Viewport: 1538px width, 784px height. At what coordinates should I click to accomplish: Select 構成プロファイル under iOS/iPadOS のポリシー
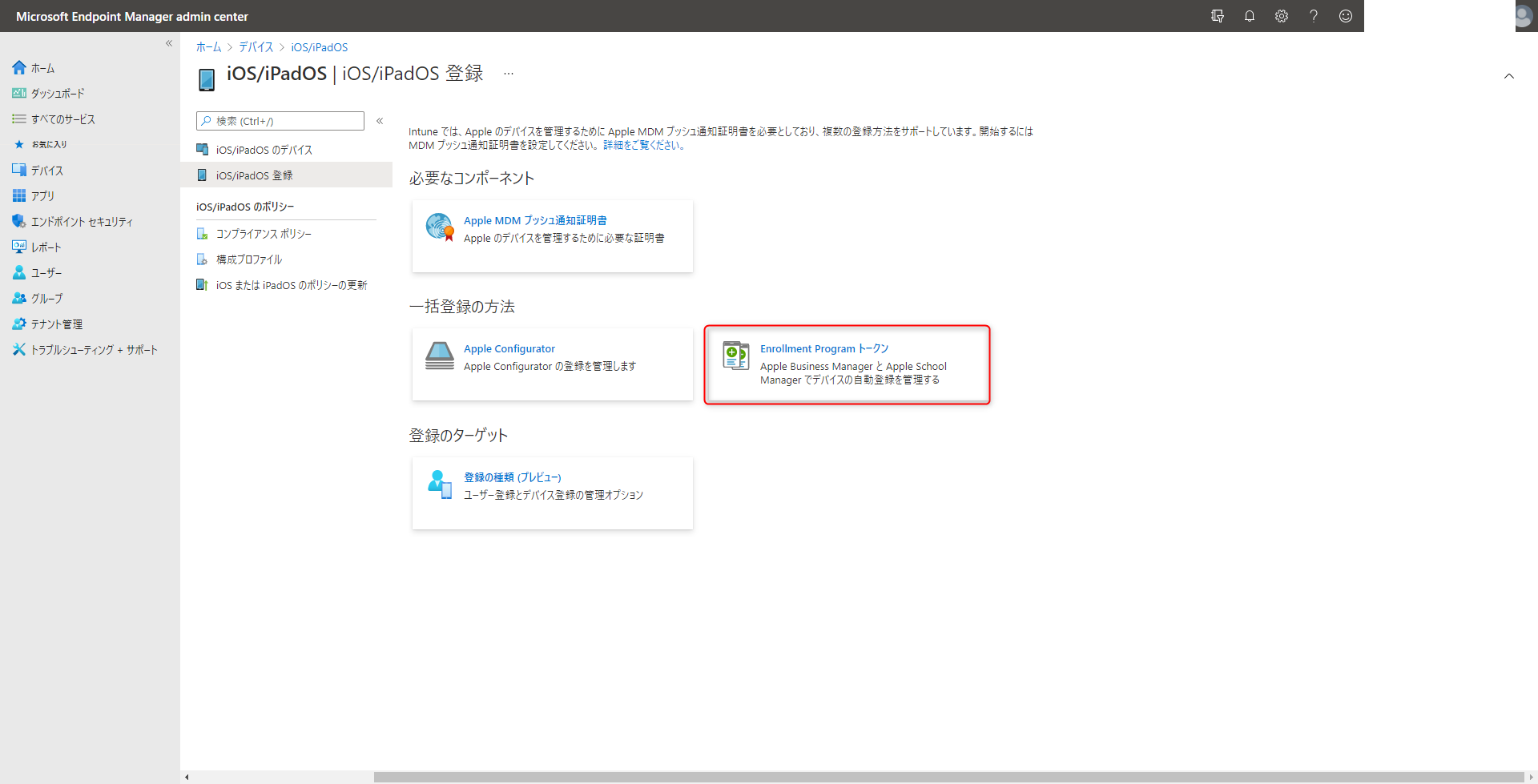(x=248, y=259)
